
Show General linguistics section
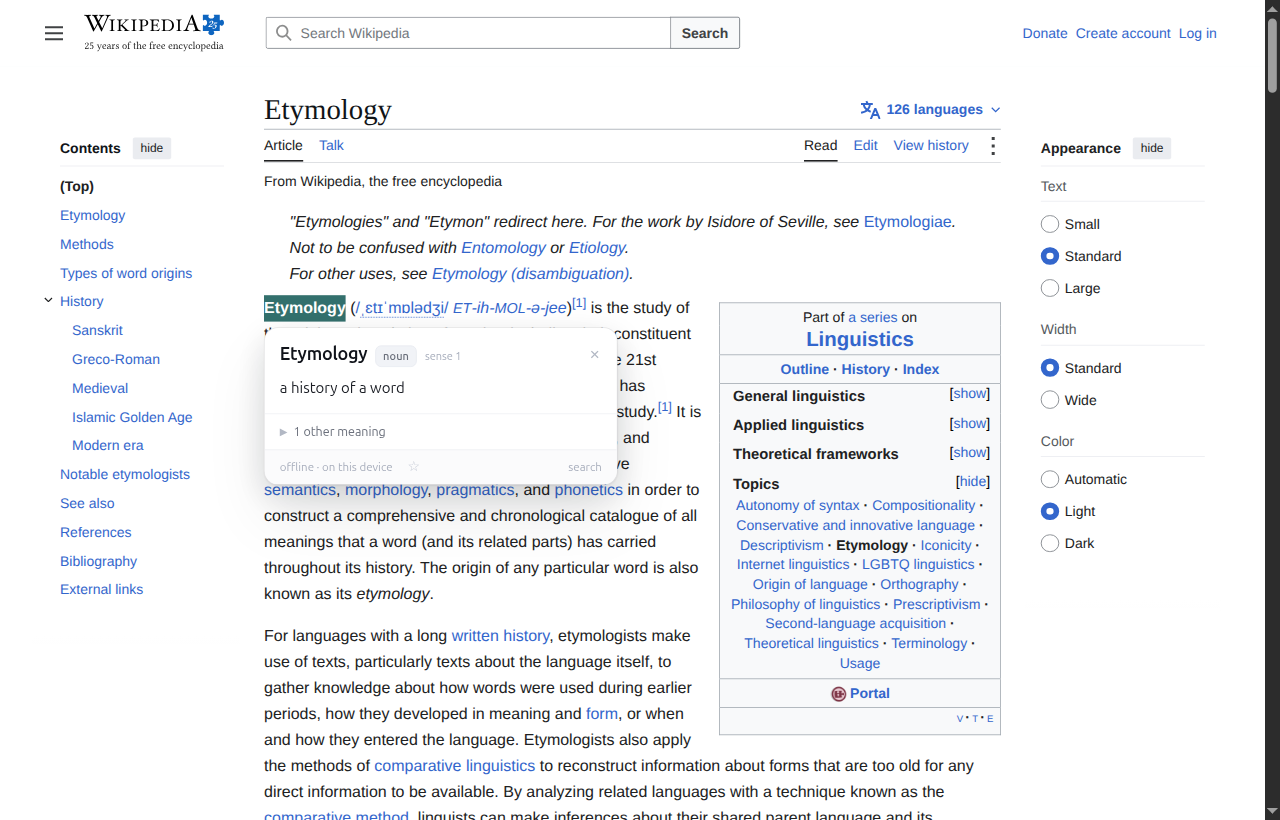[969, 394]
